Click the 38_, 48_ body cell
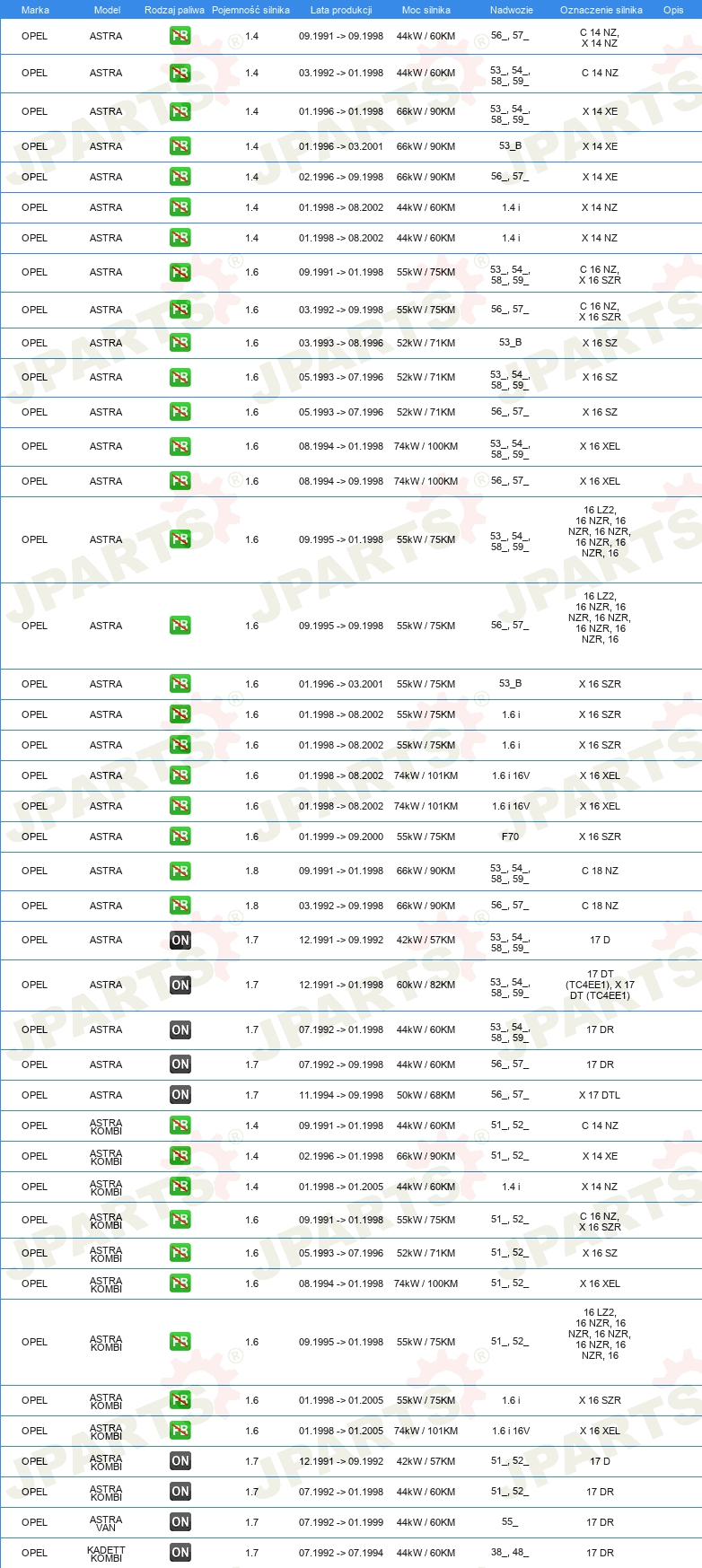The width and height of the screenshot is (702, 1568). click(x=510, y=1553)
